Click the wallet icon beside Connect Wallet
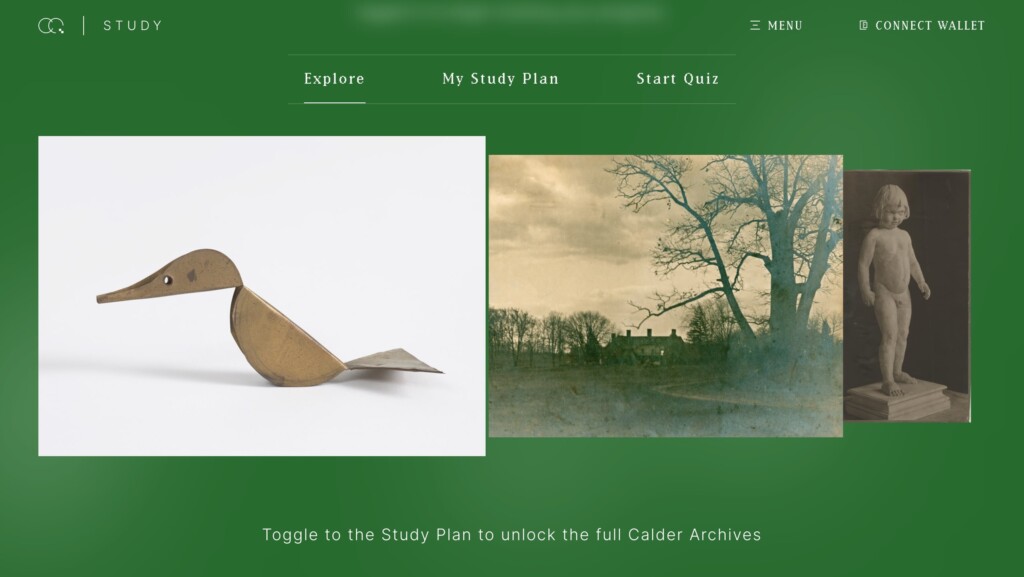The image size is (1024, 577). pos(863,25)
